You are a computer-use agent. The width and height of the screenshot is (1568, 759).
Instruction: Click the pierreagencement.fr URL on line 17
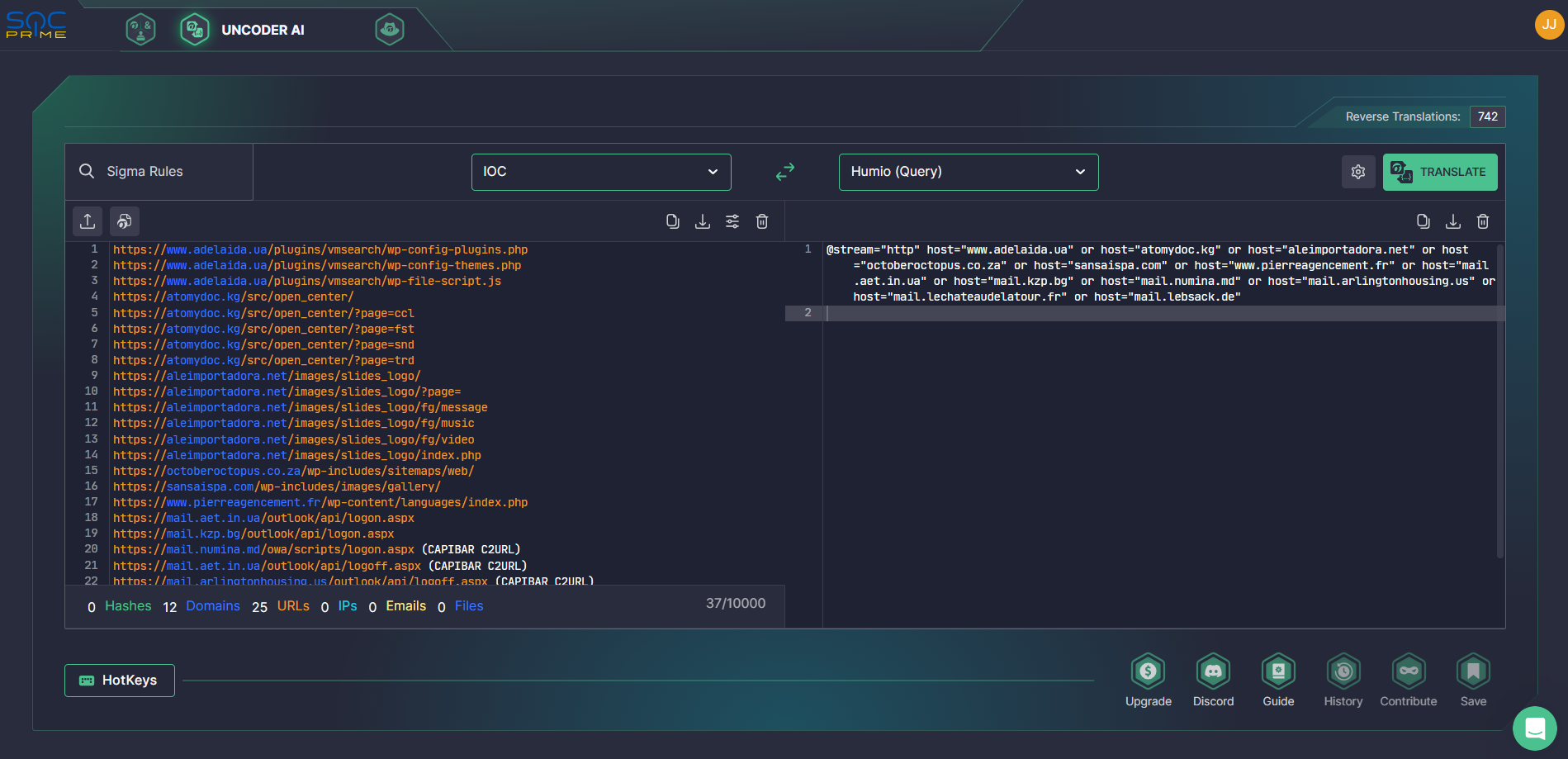pos(320,502)
